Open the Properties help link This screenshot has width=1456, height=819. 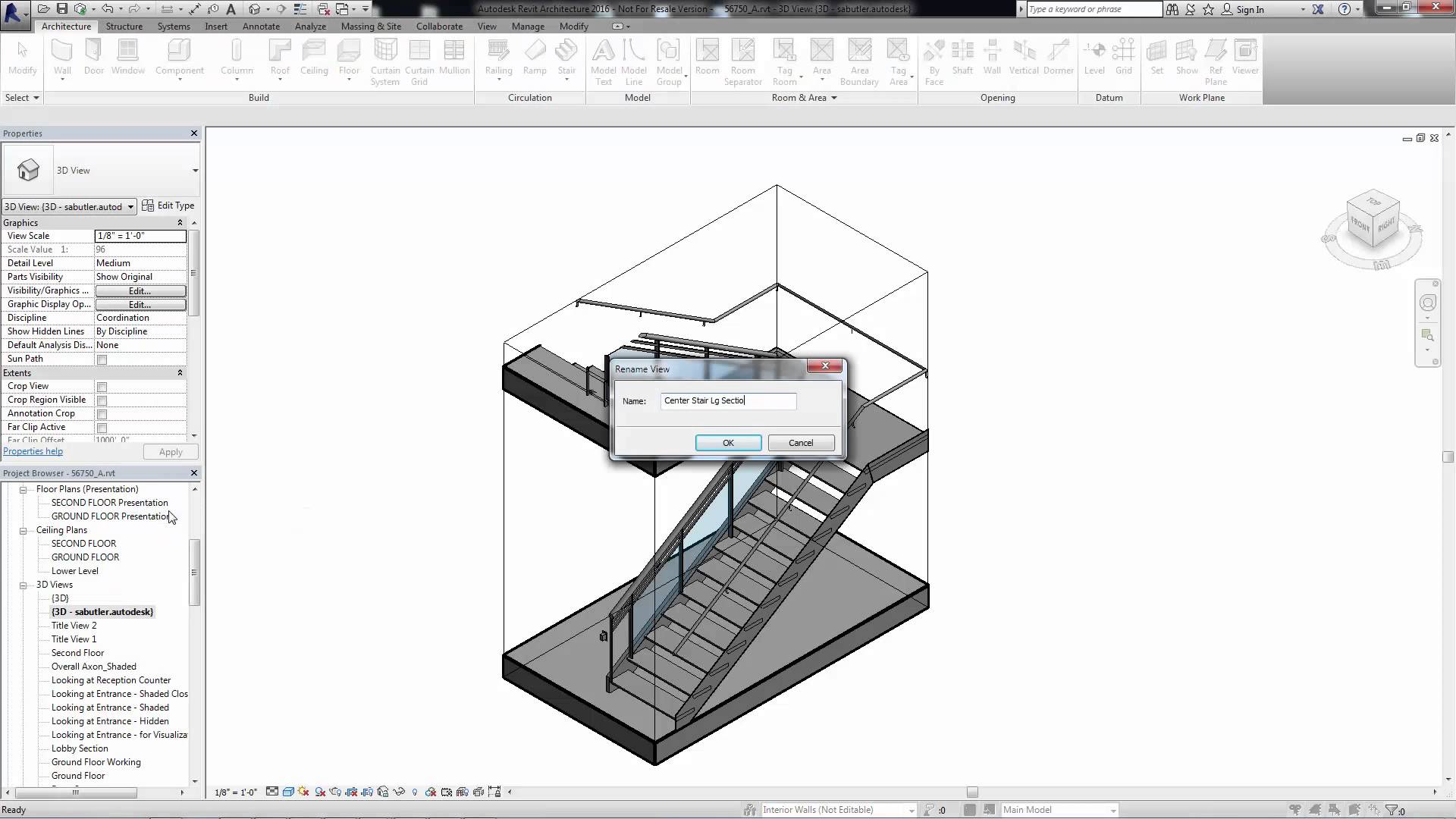point(33,451)
